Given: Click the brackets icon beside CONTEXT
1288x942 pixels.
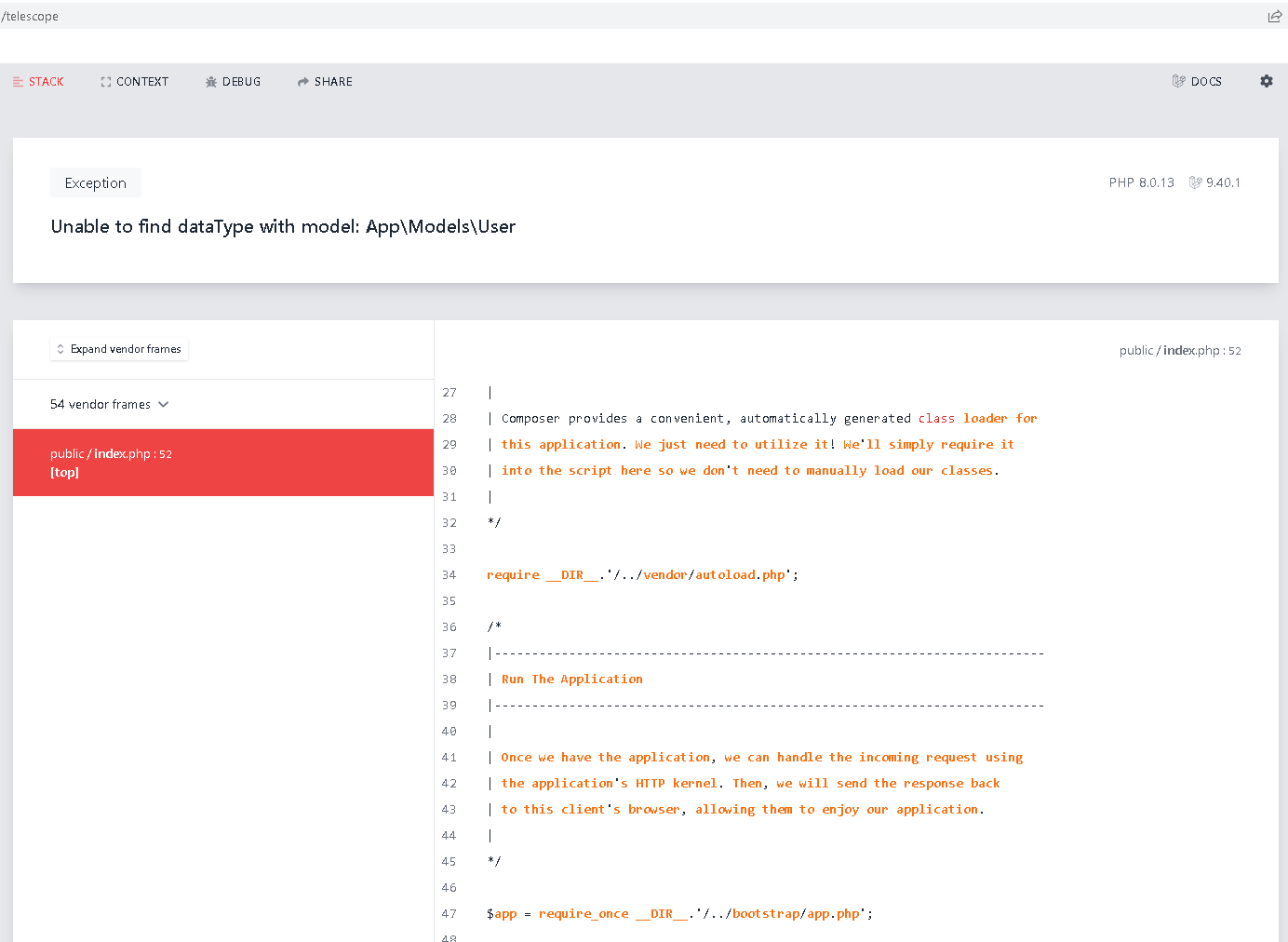Looking at the screenshot, I should click(x=104, y=81).
